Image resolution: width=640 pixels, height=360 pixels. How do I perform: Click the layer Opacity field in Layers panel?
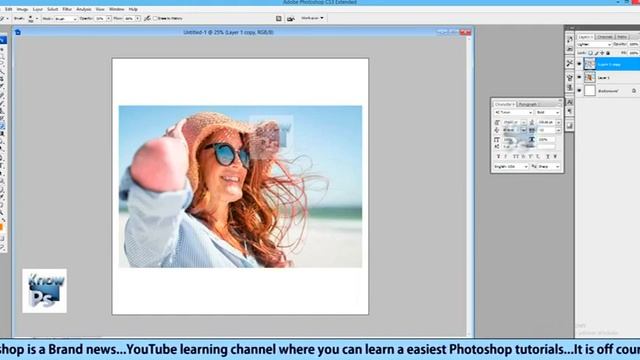[634, 44]
